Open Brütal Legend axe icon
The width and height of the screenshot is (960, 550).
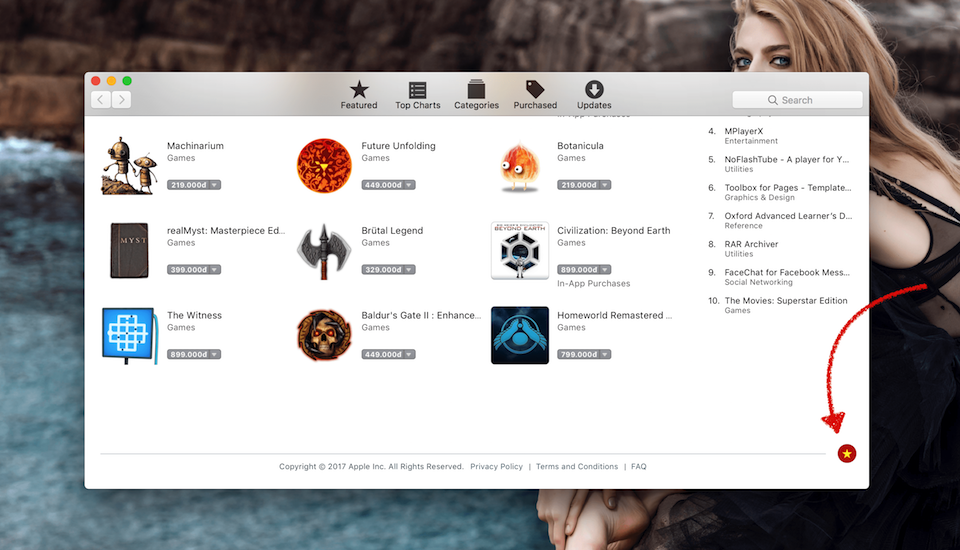point(324,251)
